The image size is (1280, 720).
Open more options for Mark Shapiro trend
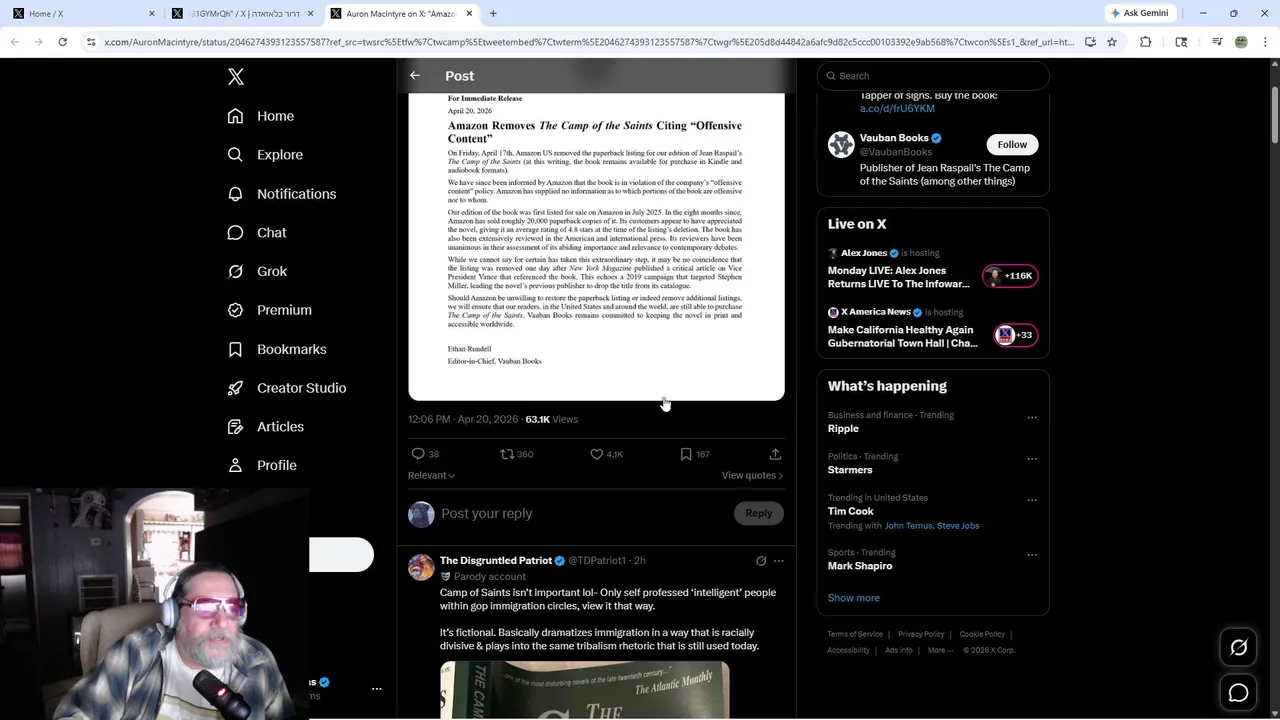point(1032,555)
